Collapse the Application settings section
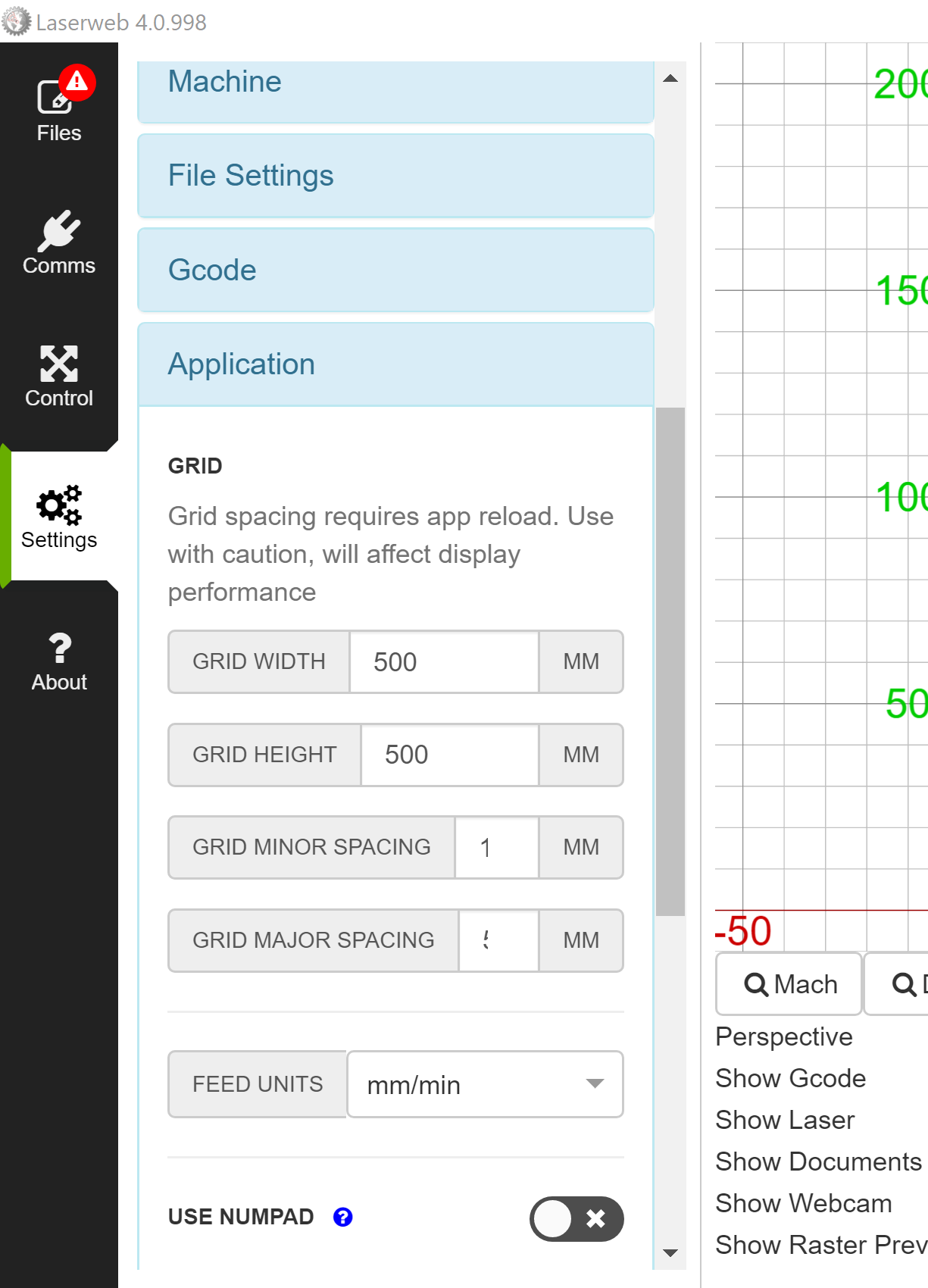Screen dimensions: 928x1288 (x=395, y=364)
